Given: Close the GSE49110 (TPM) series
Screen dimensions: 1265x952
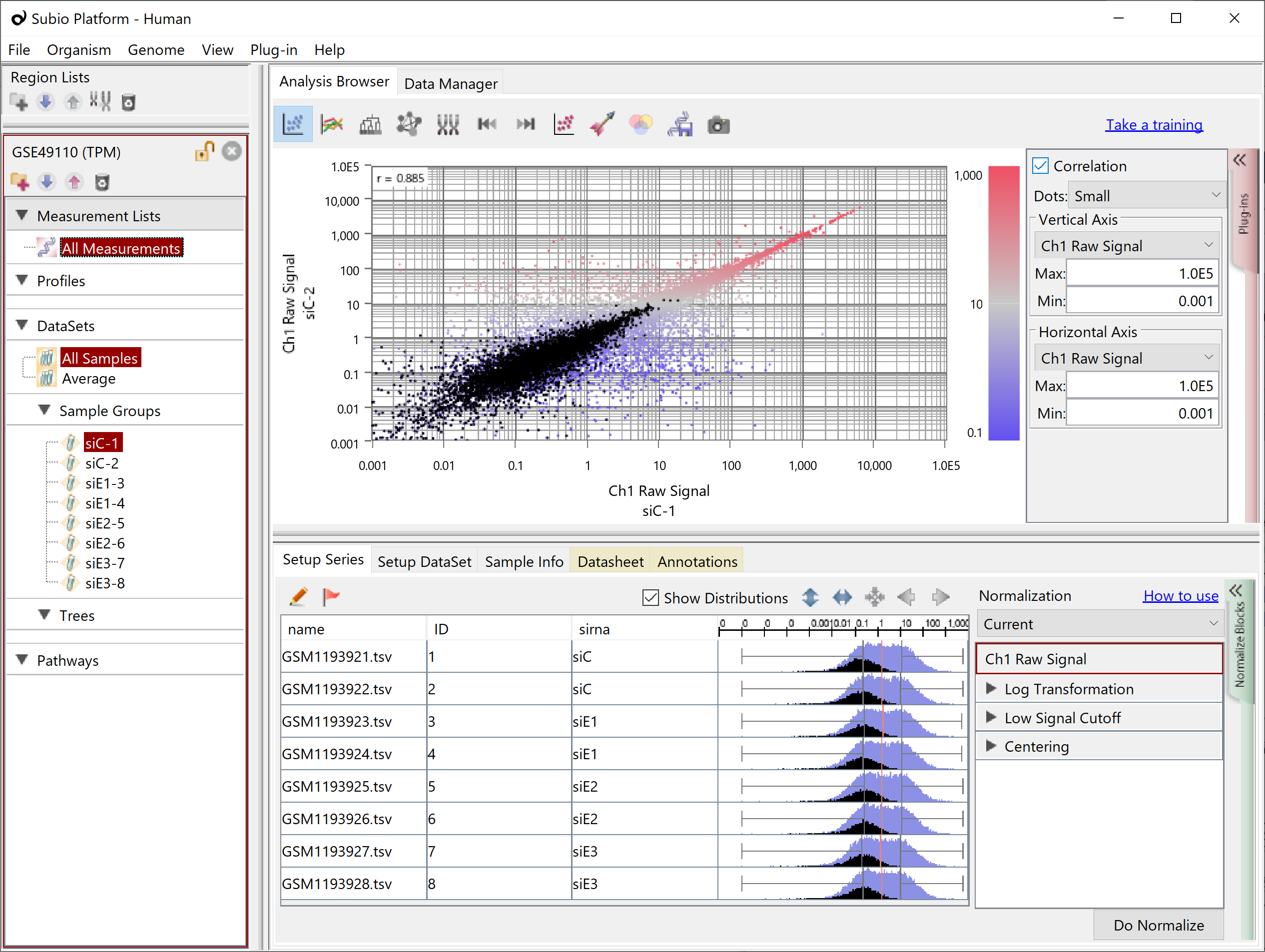Looking at the screenshot, I should click(x=232, y=151).
